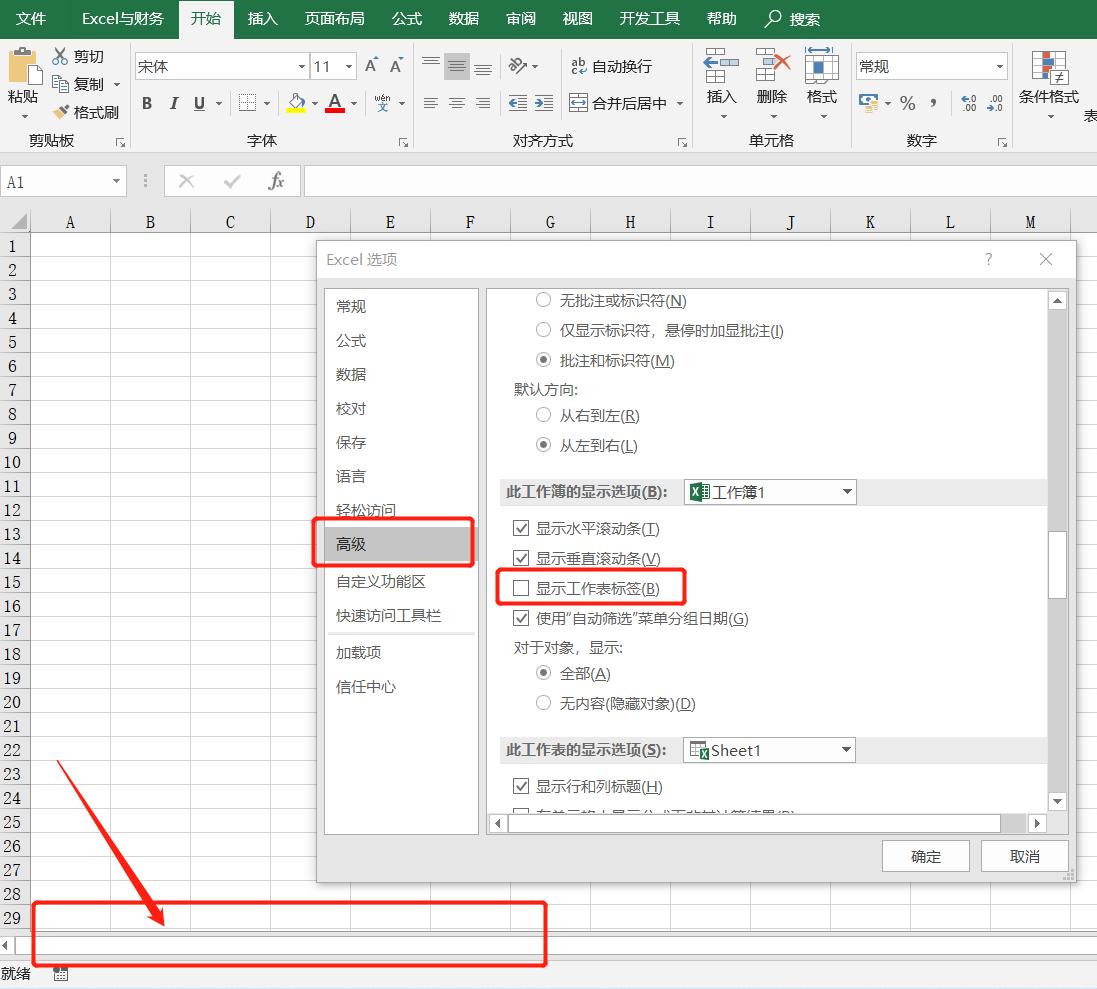Click Merge & Center (合并后居中)
Screen dimensions: 1097x989
[624, 102]
